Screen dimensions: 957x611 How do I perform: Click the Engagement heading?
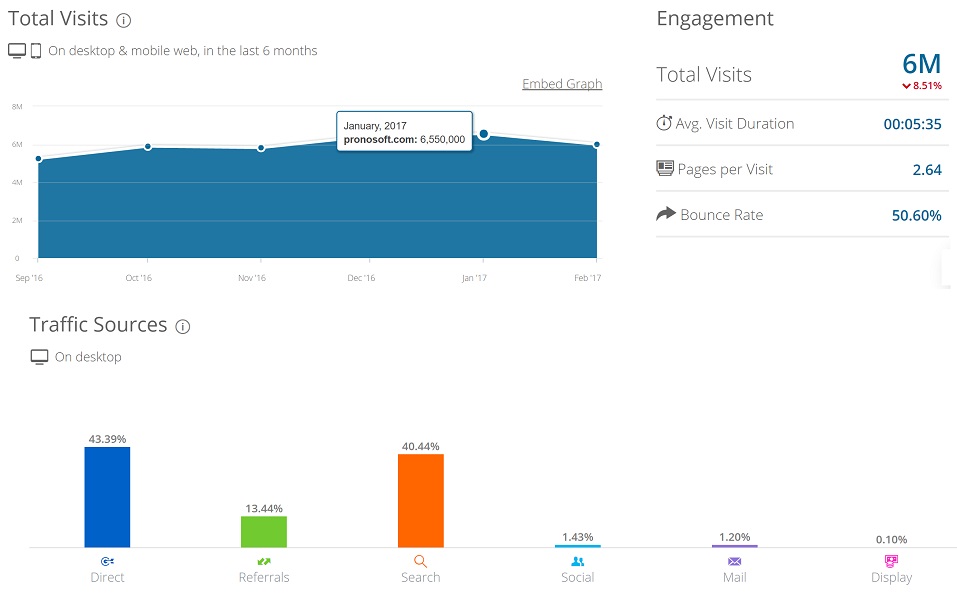[715, 19]
